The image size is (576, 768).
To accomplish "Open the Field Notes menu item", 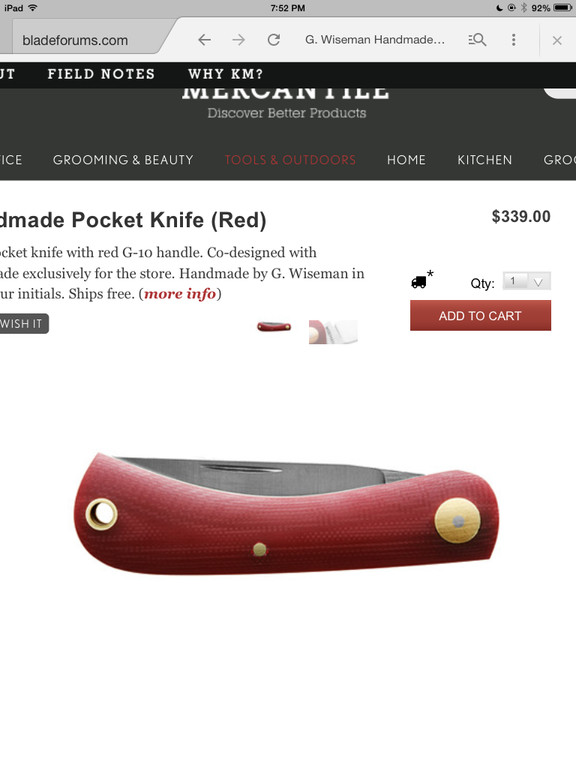I will (x=101, y=74).
